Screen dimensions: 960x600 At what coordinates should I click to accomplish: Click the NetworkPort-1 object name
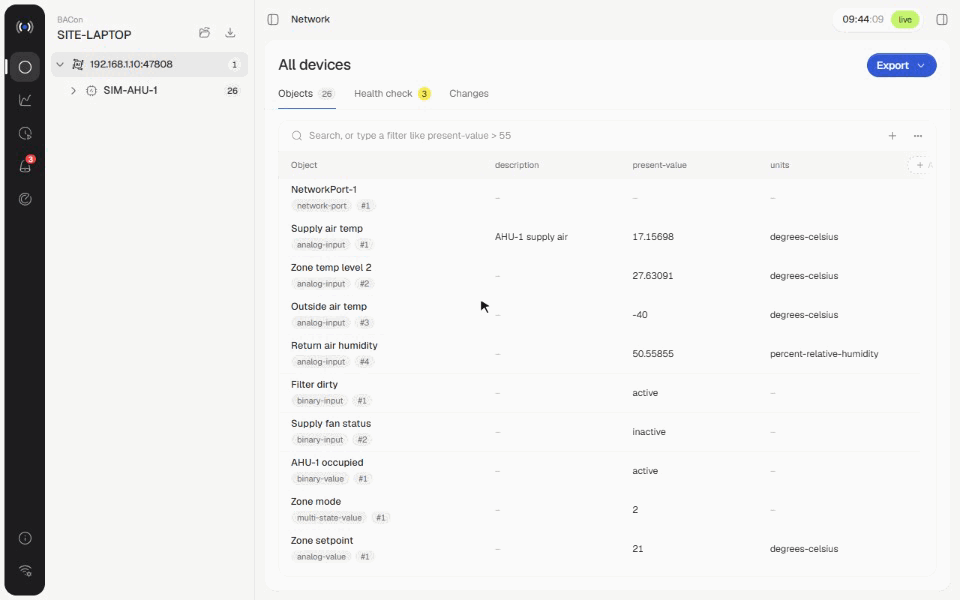[324, 190]
